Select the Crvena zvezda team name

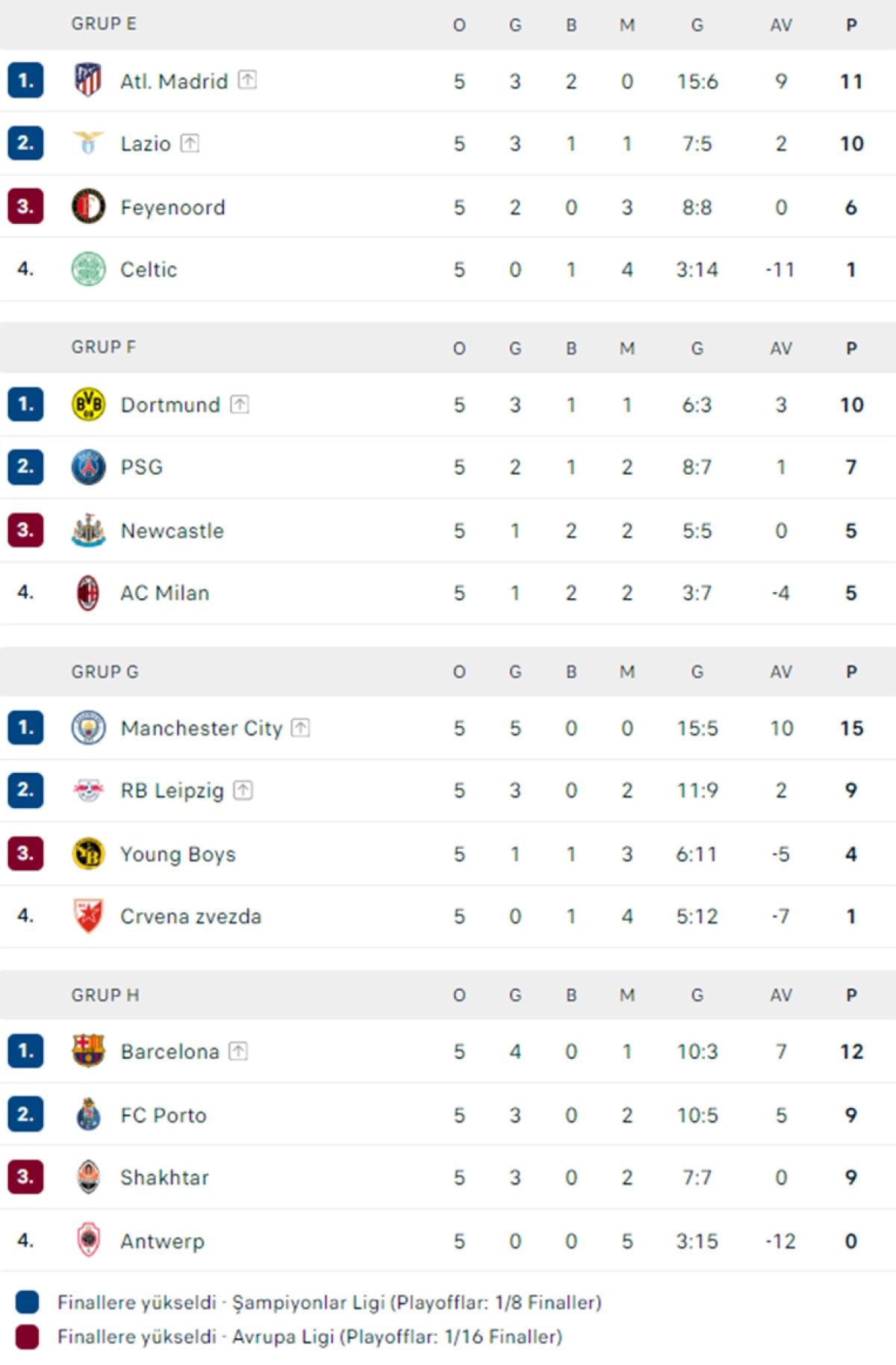190,916
